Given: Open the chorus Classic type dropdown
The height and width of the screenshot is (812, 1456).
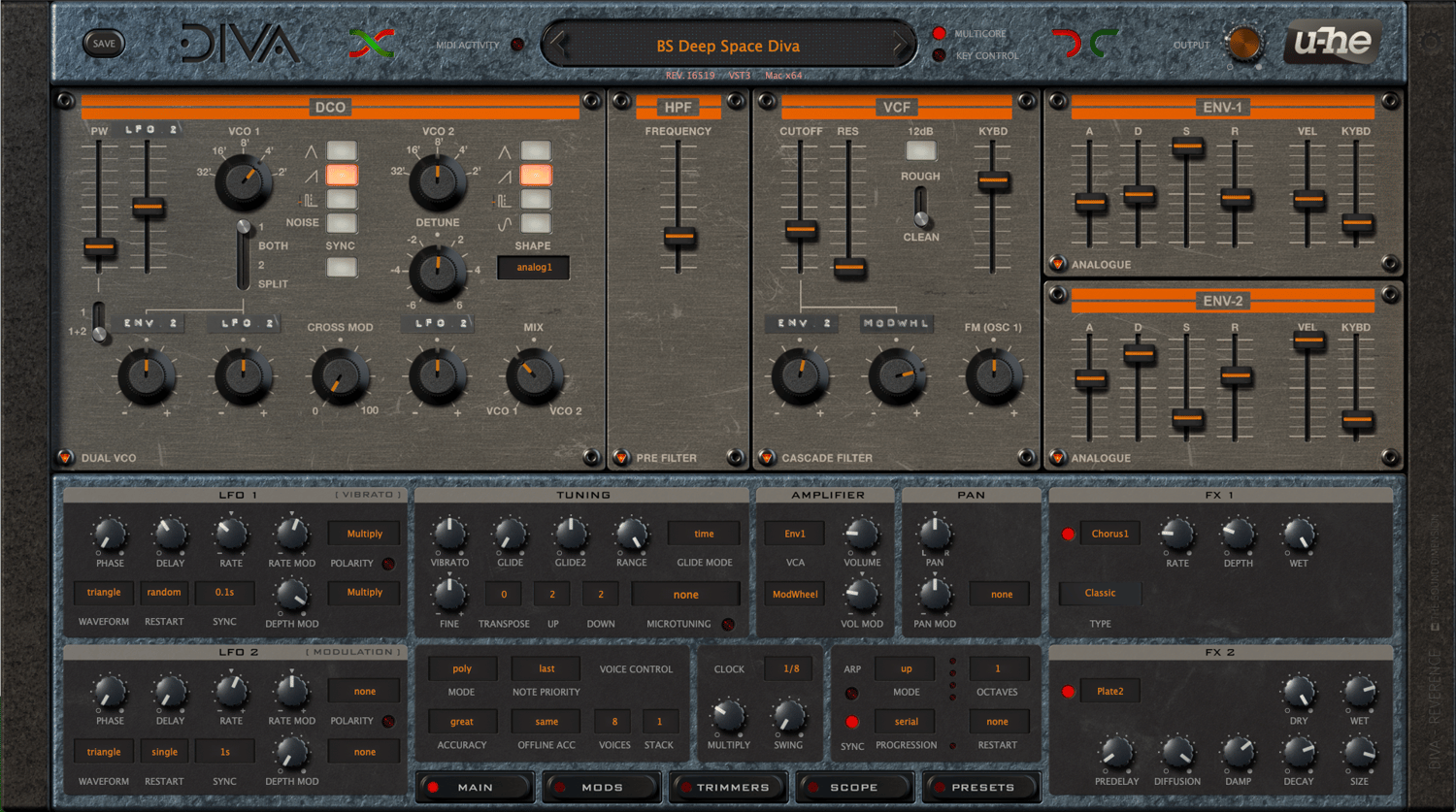Looking at the screenshot, I should 1100,593.
